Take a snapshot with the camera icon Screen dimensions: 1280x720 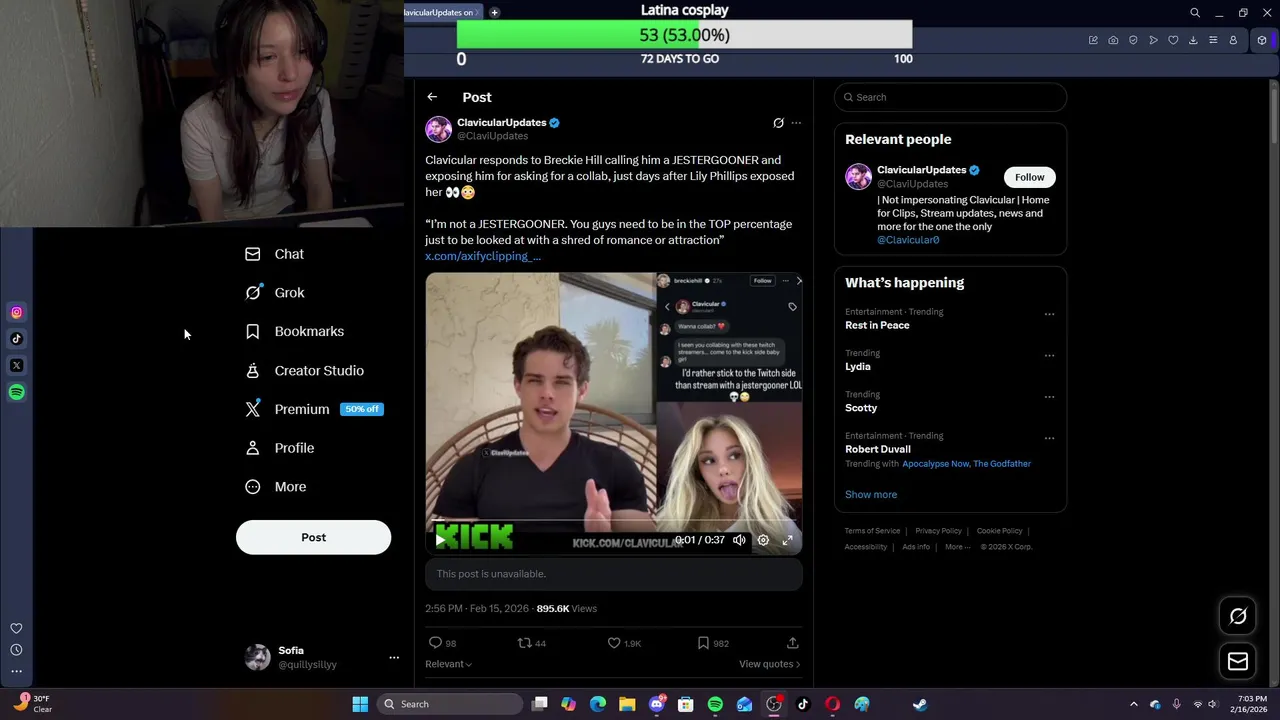point(1113,40)
